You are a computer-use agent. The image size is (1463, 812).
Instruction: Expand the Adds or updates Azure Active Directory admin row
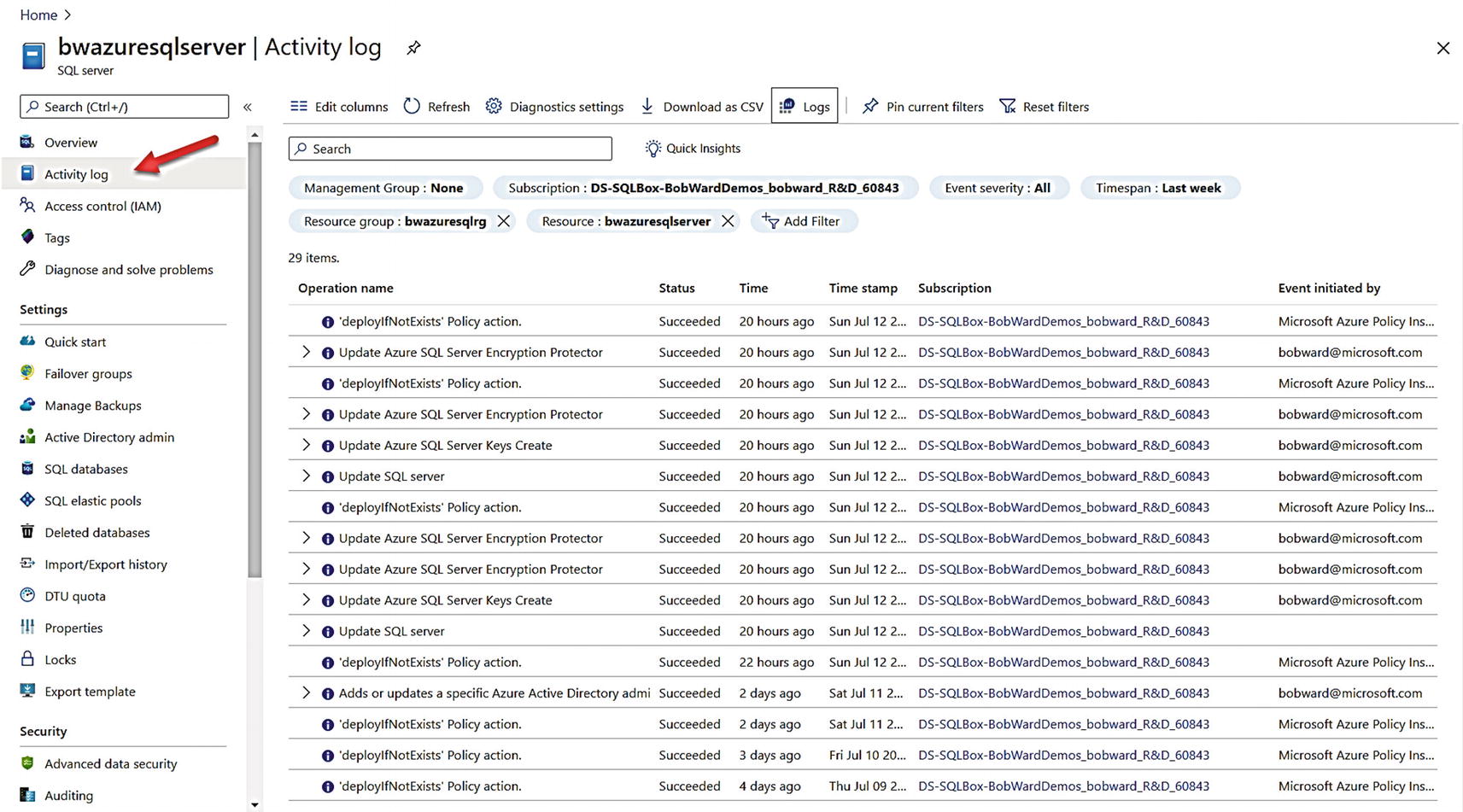point(306,692)
